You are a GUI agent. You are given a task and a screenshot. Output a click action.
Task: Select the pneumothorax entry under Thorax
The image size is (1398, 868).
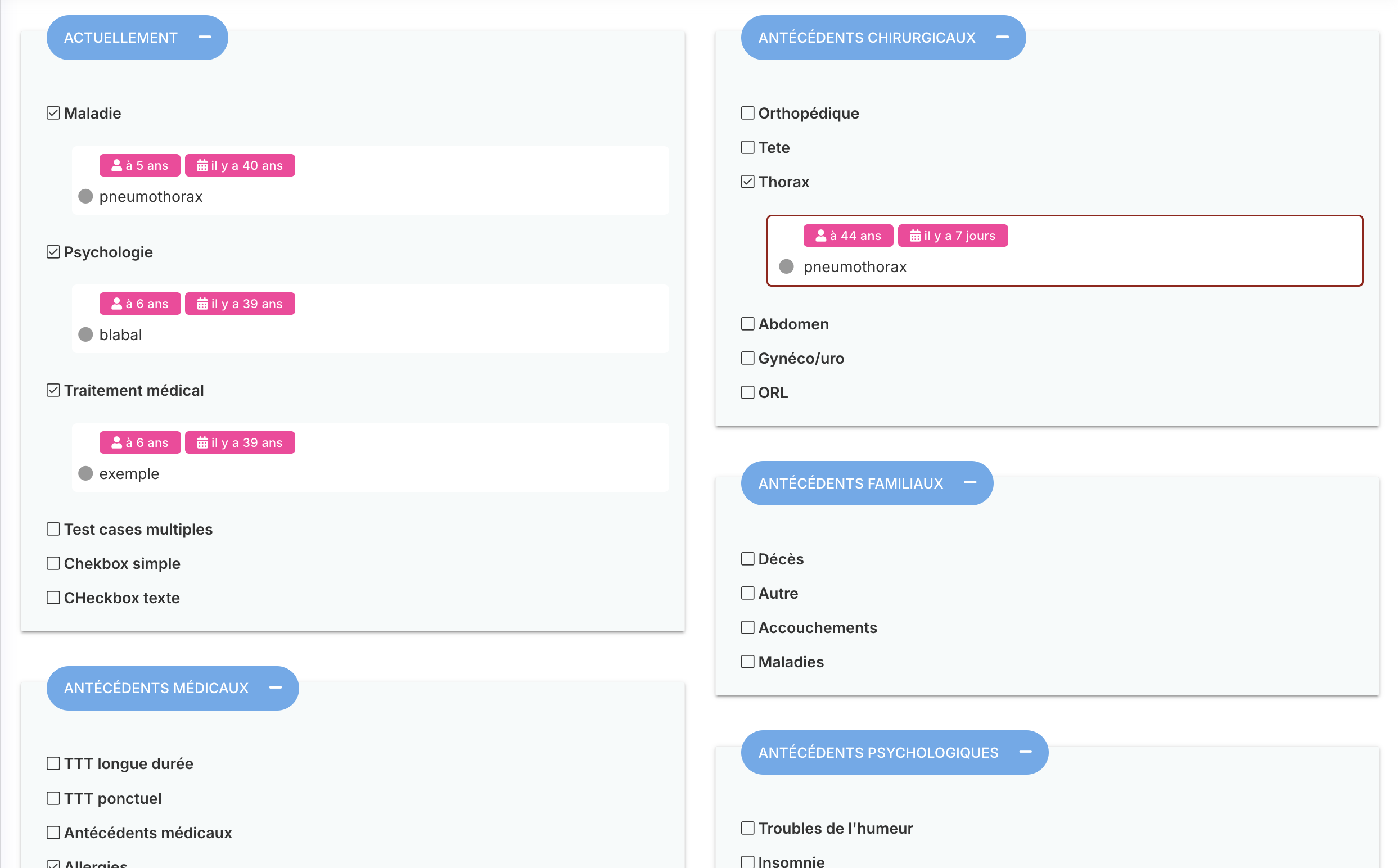click(x=1065, y=251)
